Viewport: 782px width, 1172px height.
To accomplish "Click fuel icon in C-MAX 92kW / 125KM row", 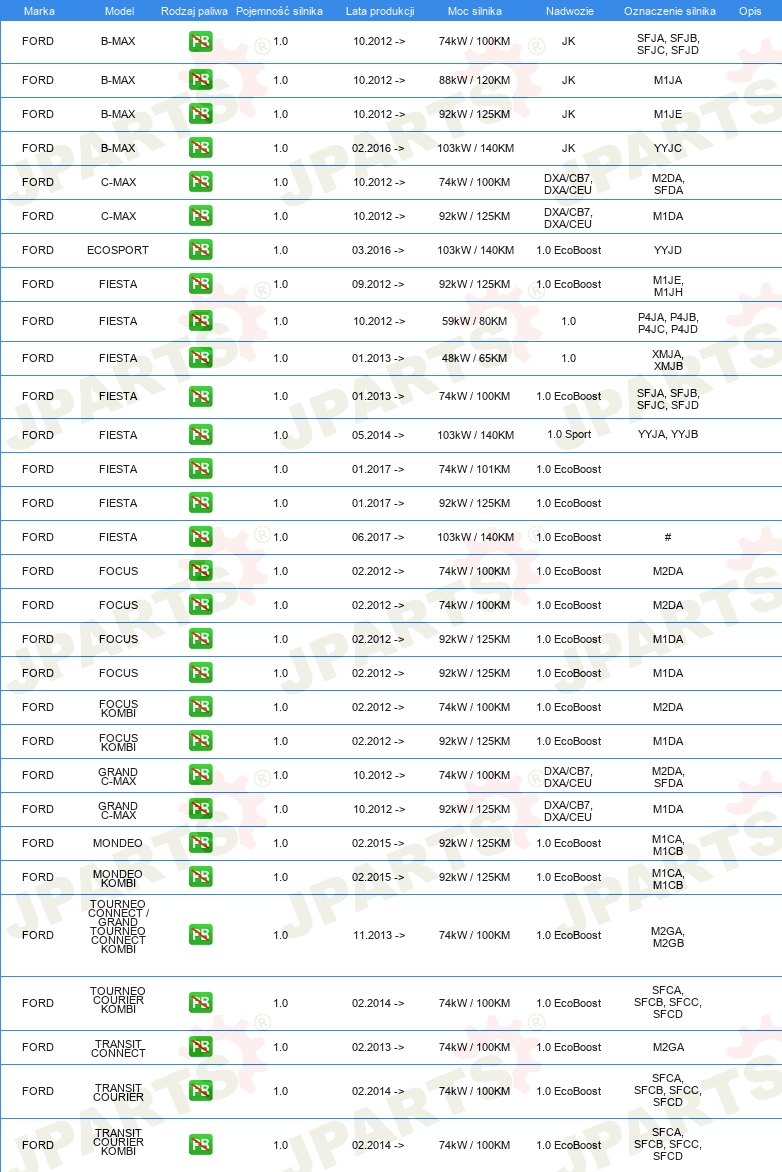I will [200, 216].
